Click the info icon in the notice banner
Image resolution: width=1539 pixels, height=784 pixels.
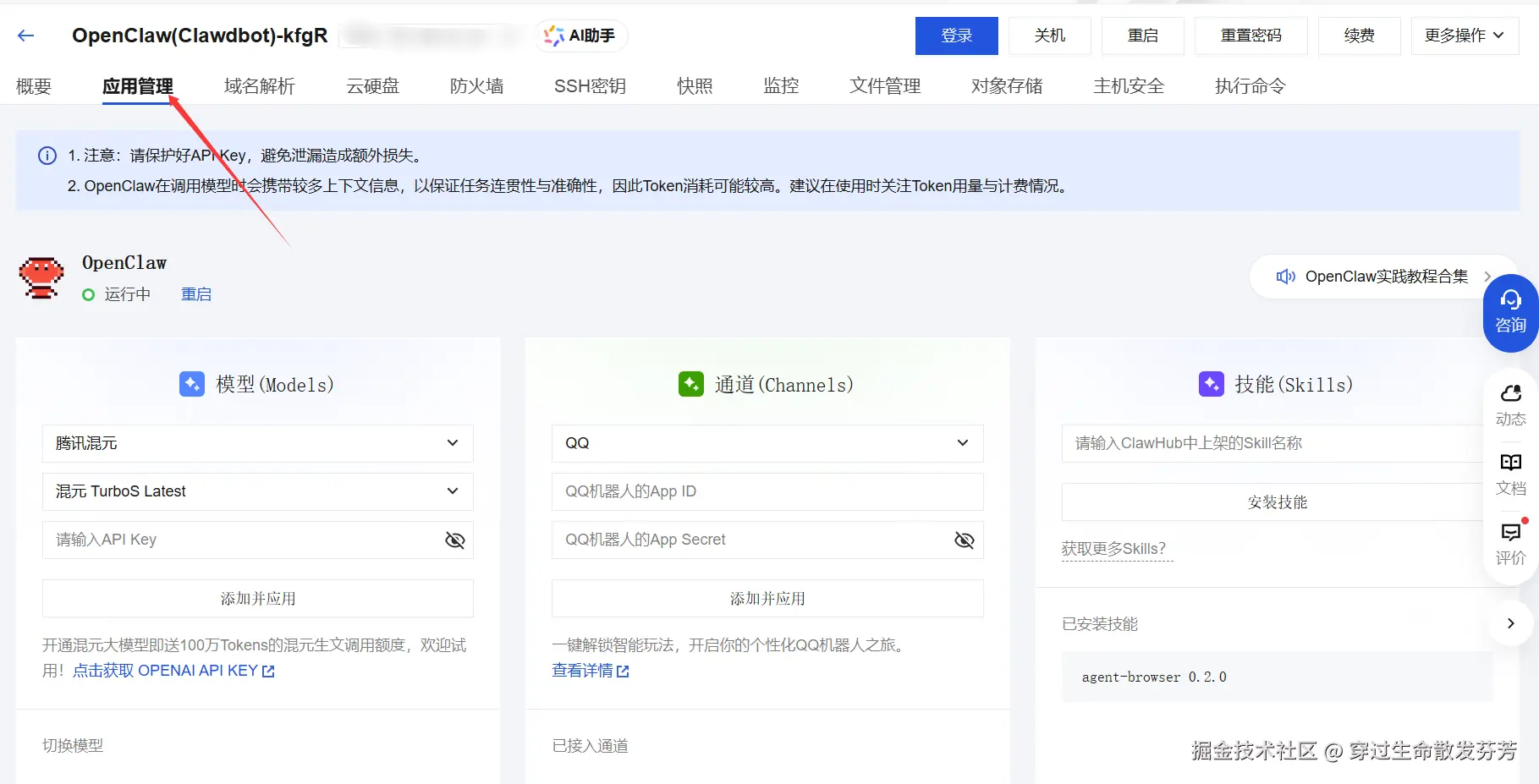click(47, 156)
